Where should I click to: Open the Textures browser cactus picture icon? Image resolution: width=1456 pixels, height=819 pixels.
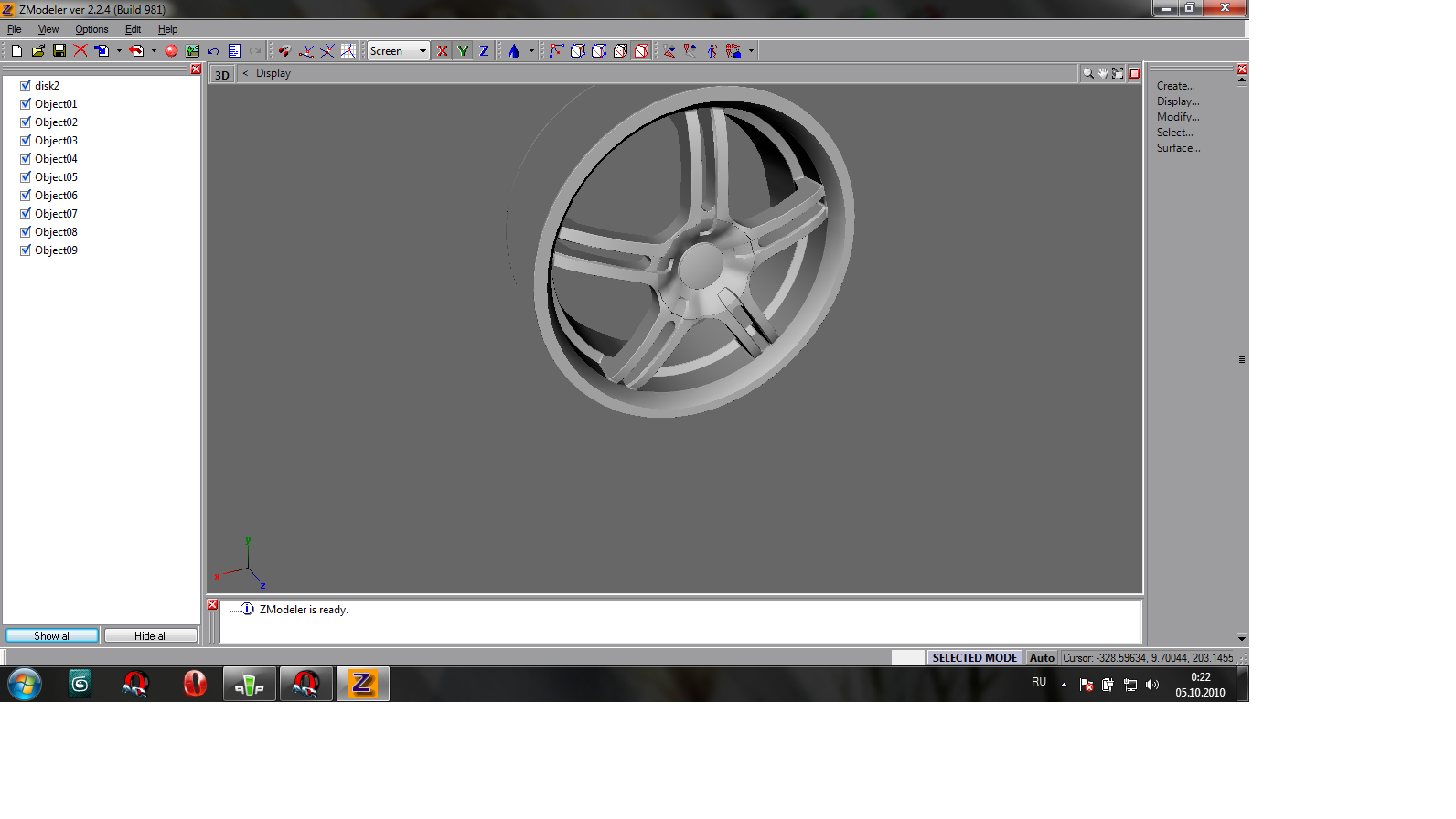coord(192,51)
